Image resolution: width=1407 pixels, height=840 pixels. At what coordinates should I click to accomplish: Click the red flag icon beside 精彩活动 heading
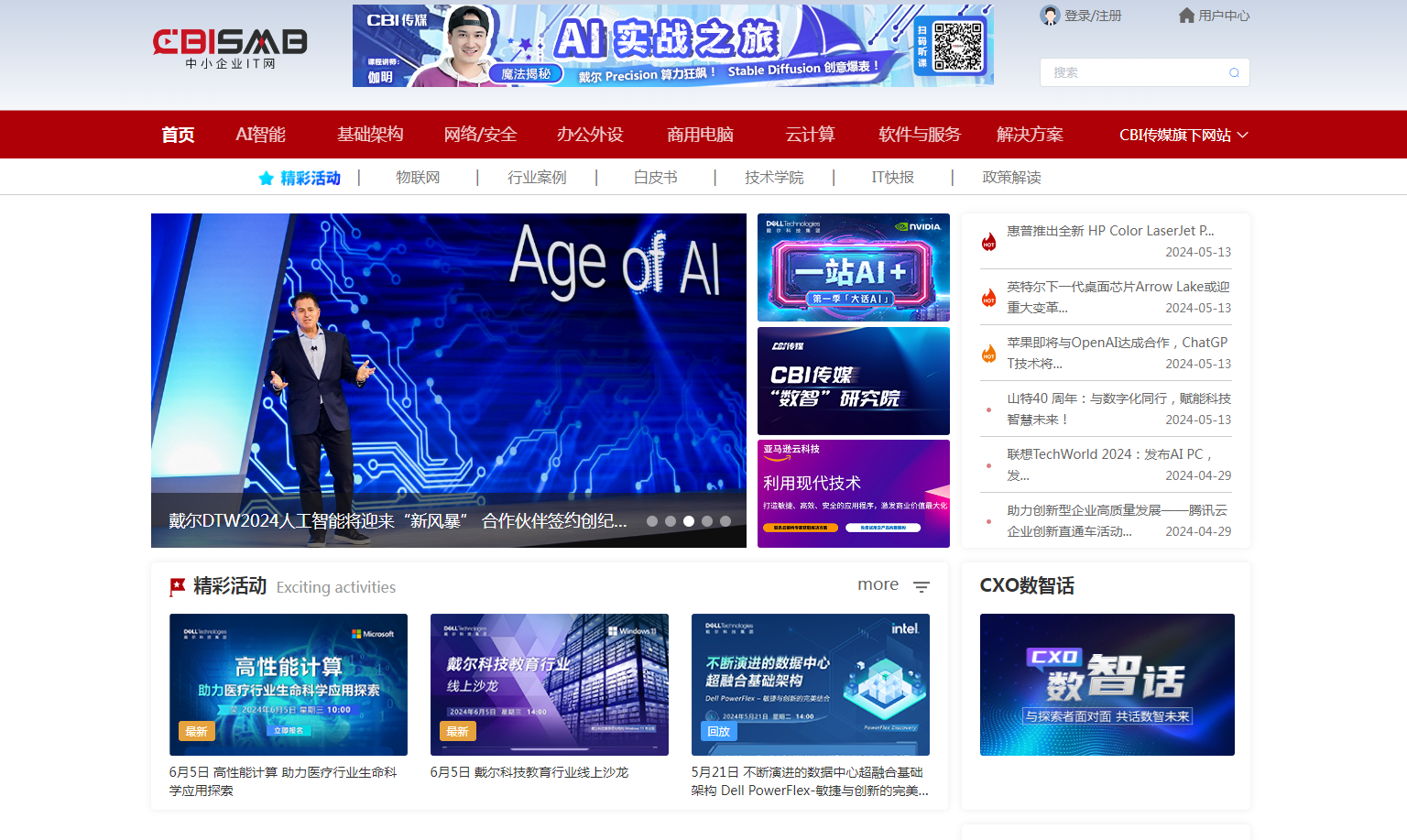[x=178, y=587]
